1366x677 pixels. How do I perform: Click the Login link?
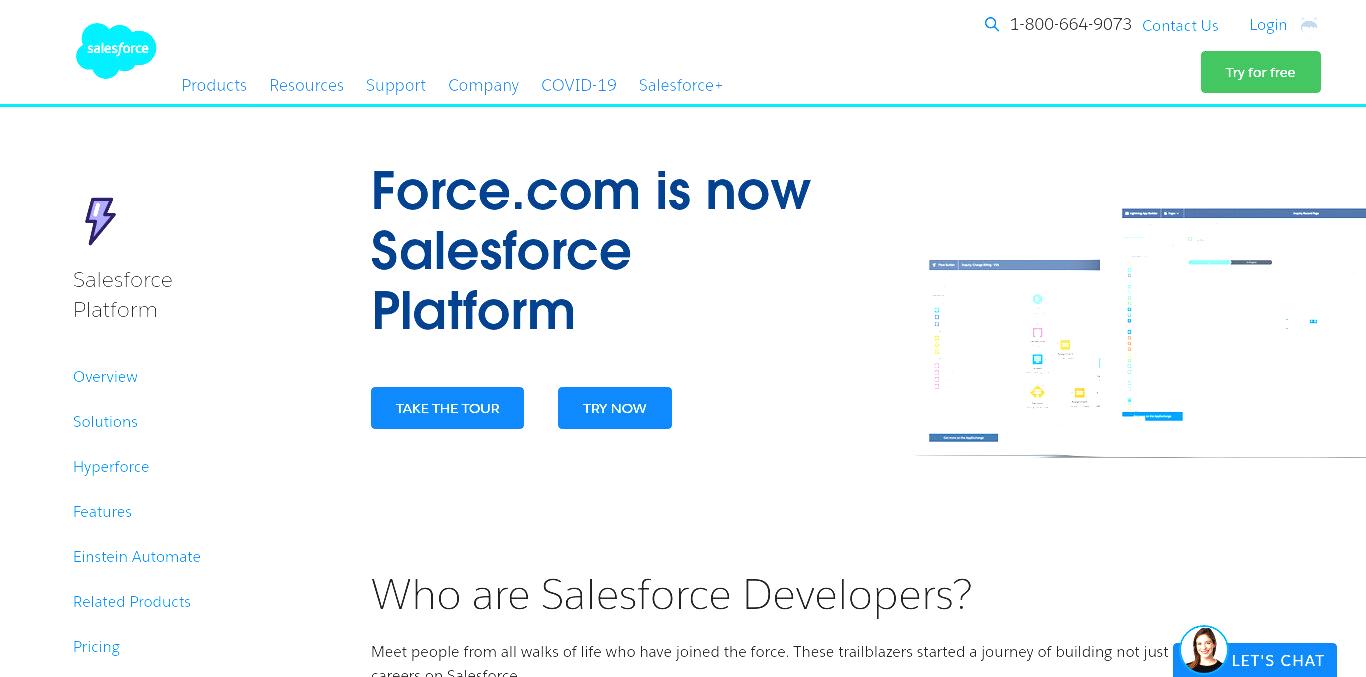[x=1268, y=25]
